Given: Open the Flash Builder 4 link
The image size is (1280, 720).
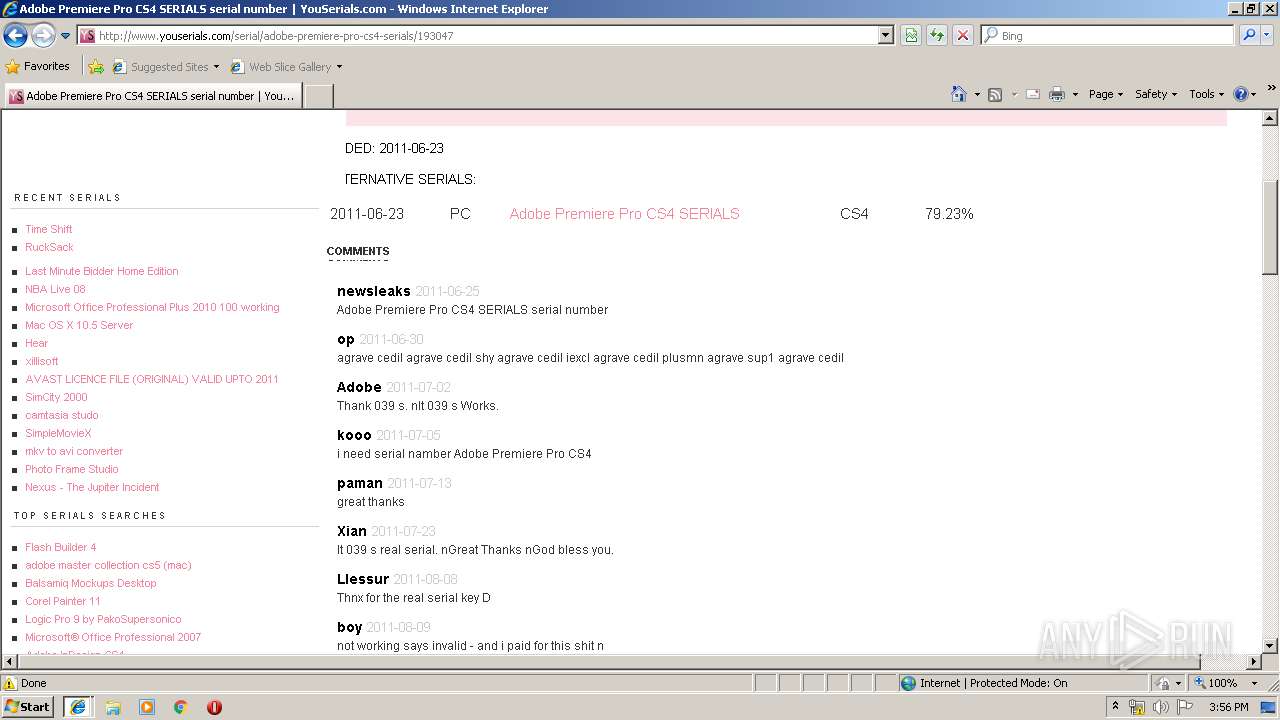Looking at the screenshot, I should [x=61, y=547].
